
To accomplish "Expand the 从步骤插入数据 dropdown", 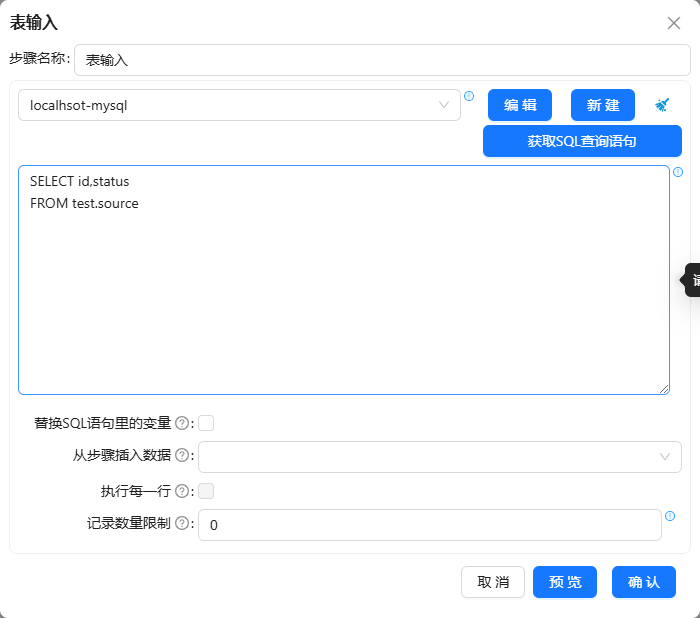I will [439, 456].
